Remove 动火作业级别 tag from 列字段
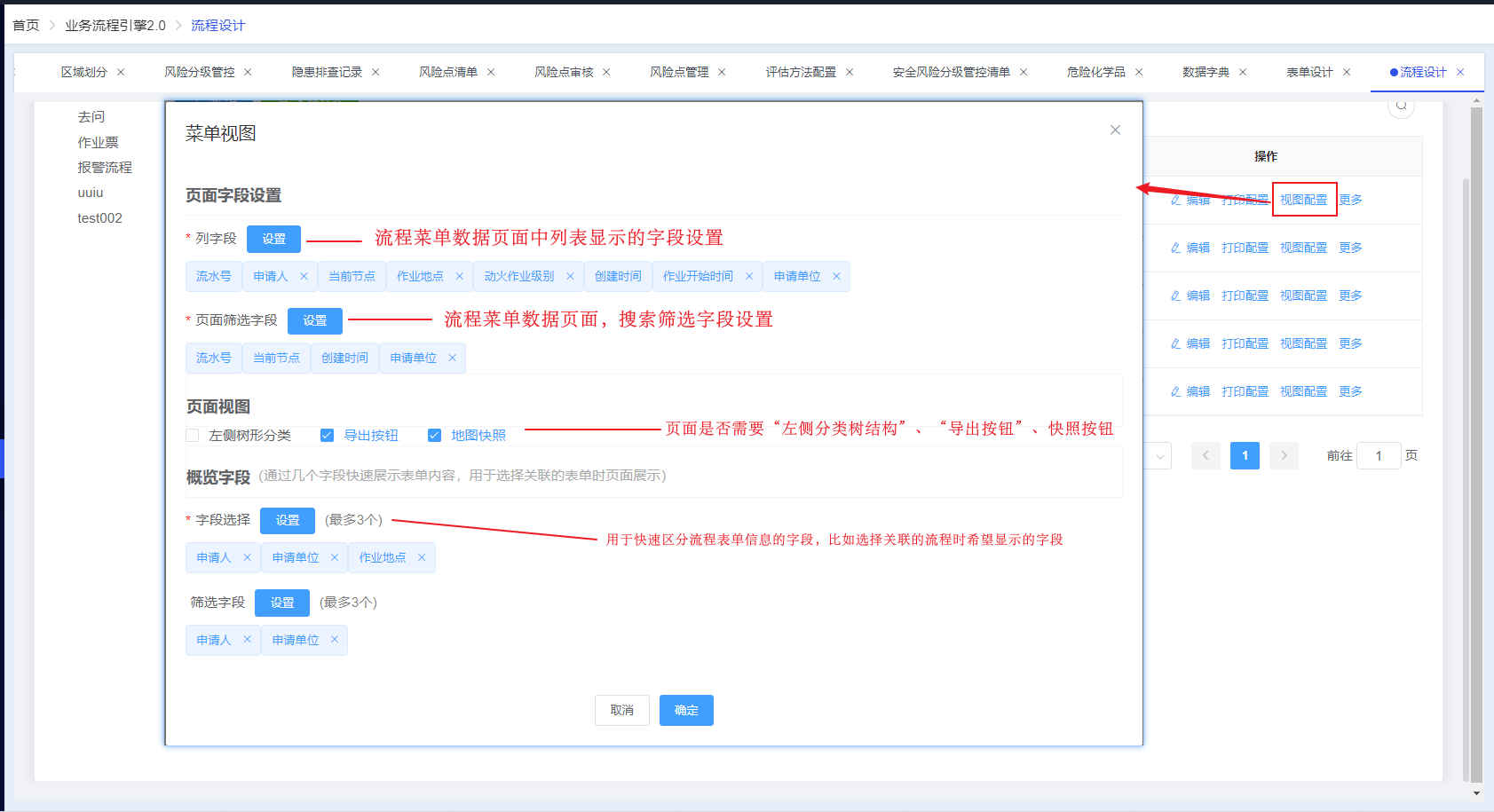This screenshot has width=1494, height=812. coord(570,276)
